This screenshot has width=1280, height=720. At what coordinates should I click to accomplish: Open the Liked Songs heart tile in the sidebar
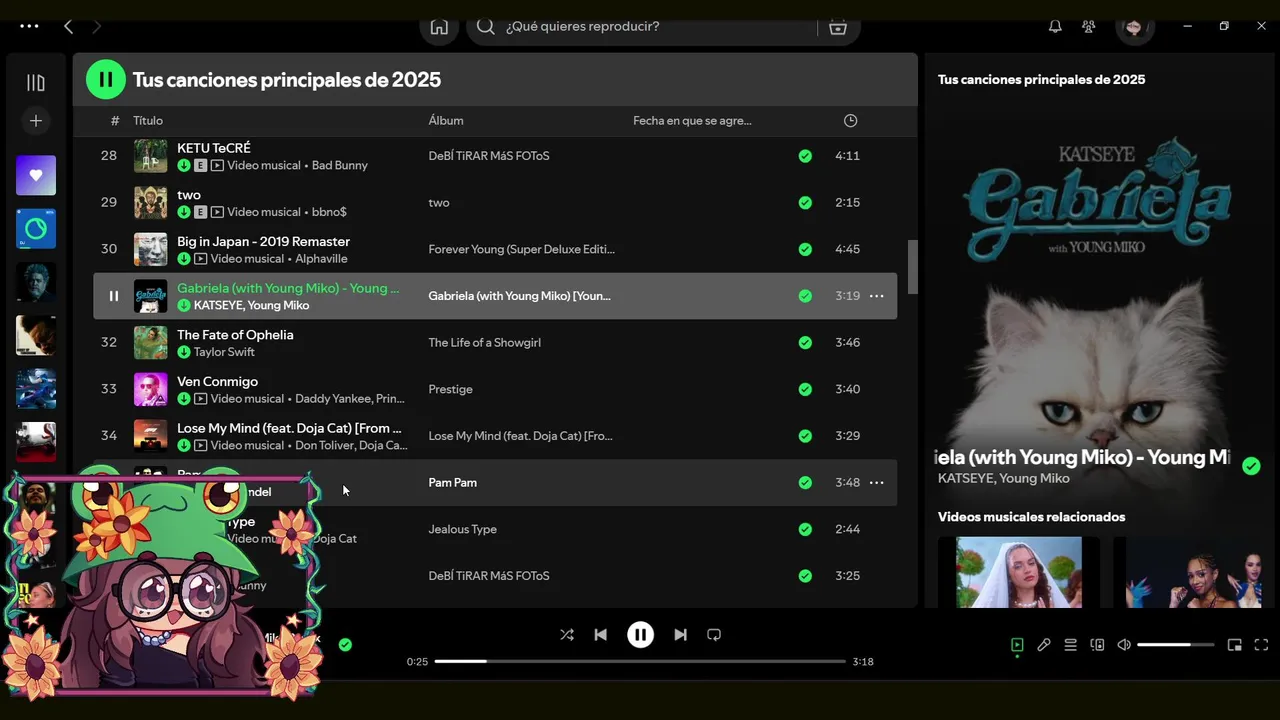click(36, 175)
